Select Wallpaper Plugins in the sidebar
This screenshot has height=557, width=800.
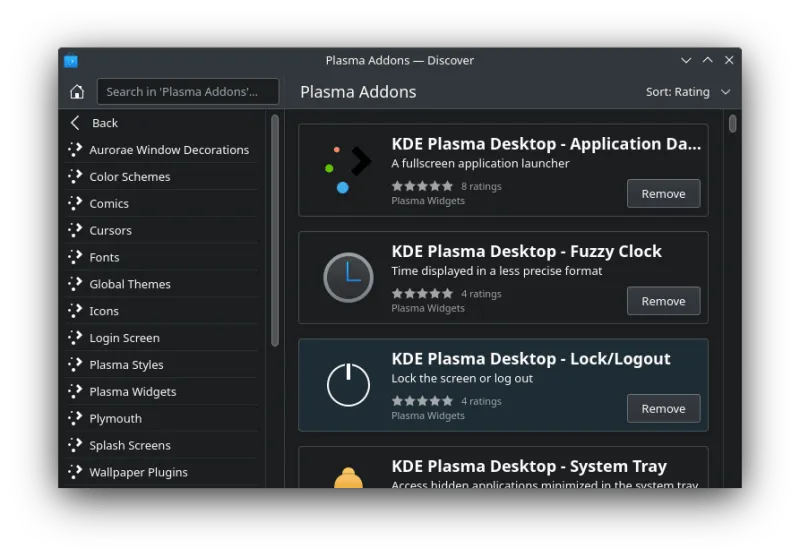tap(138, 472)
